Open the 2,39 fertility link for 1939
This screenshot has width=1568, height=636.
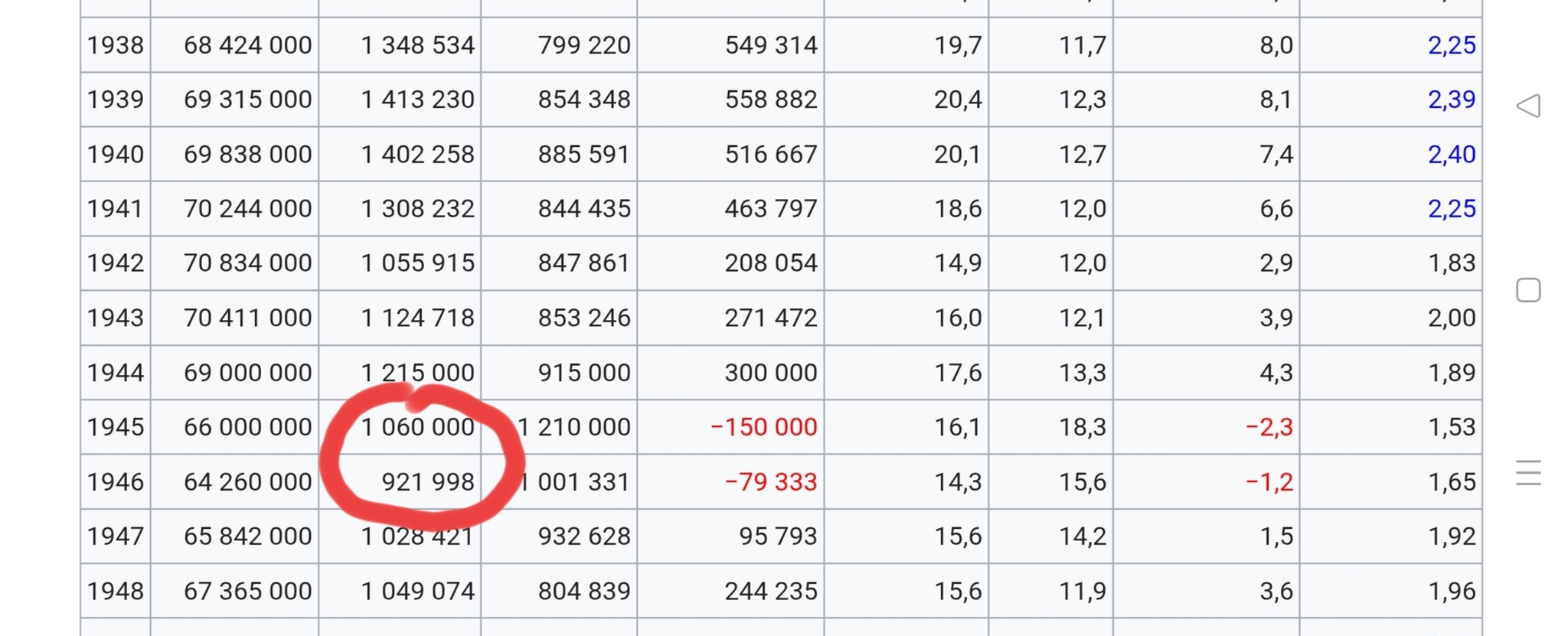coord(1452,99)
